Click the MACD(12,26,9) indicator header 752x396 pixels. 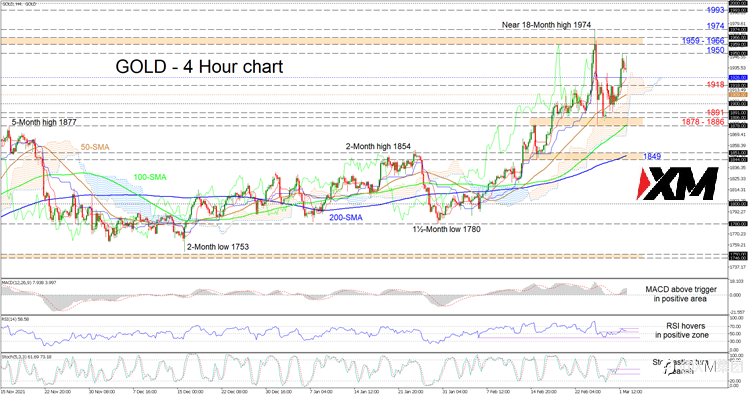click(x=28, y=283)
